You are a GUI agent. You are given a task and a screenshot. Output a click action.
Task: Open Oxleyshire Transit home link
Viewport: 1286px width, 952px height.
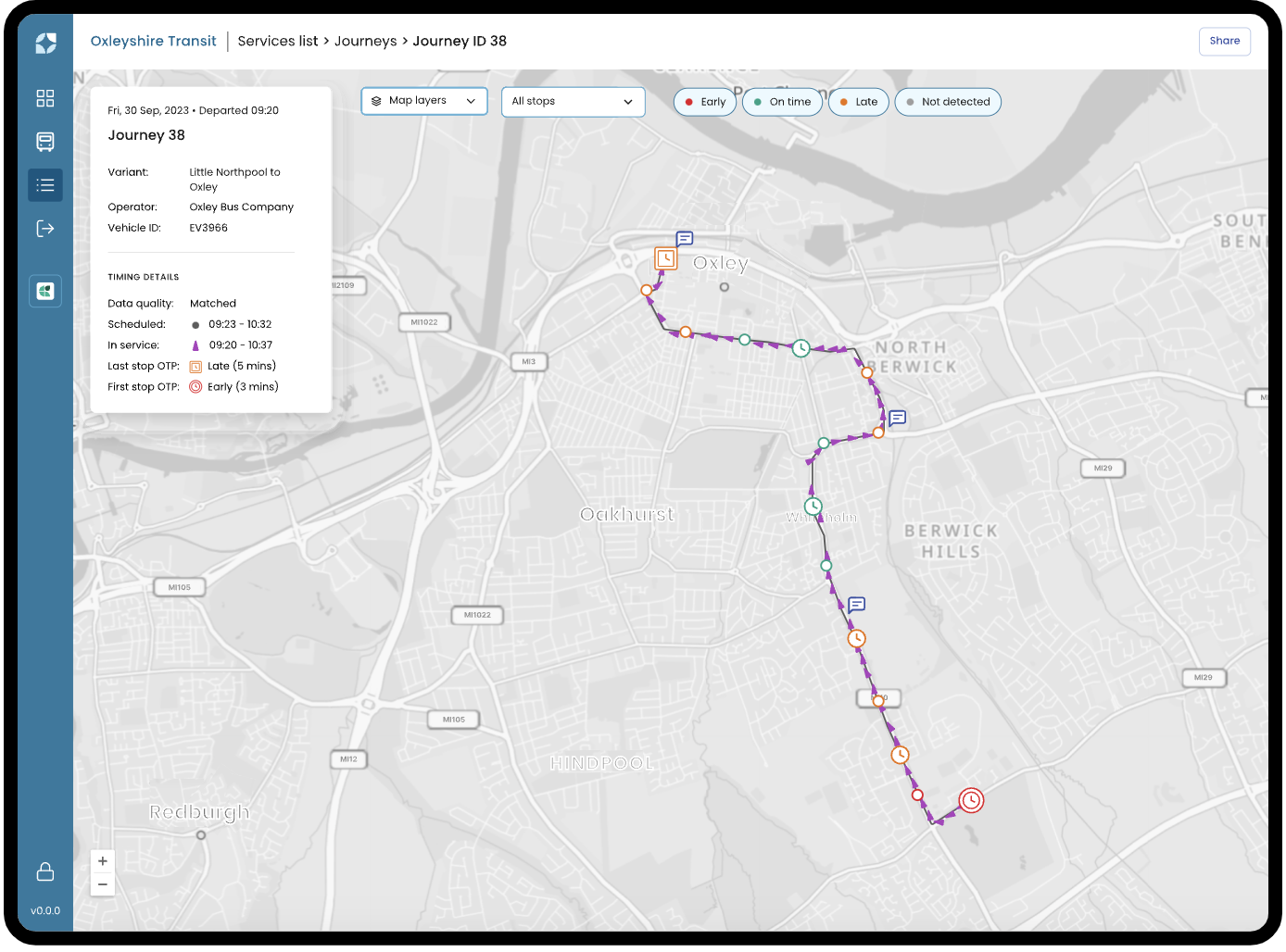click(153, 41)
